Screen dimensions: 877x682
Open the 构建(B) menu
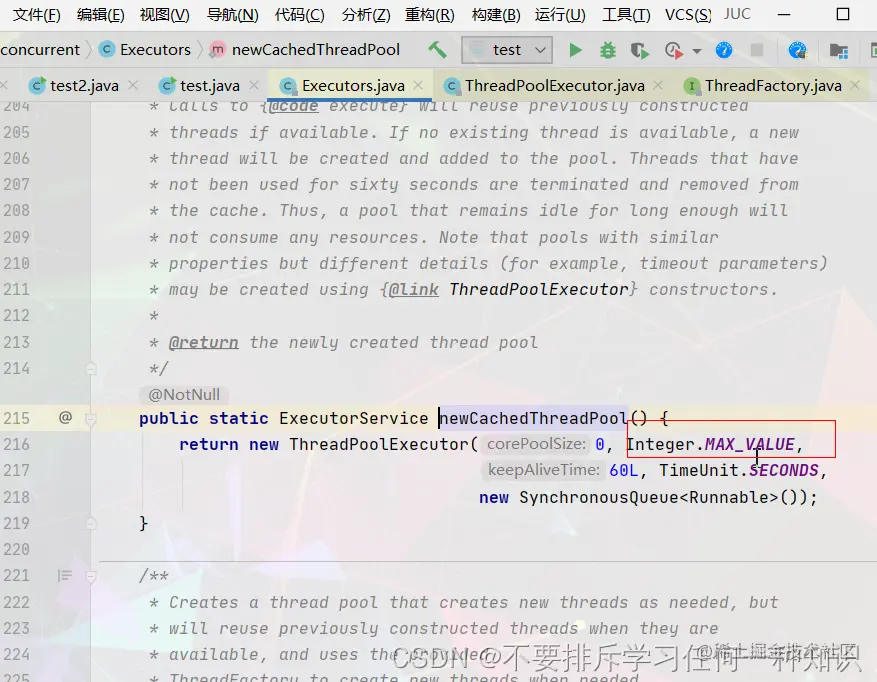coord(496,15)
